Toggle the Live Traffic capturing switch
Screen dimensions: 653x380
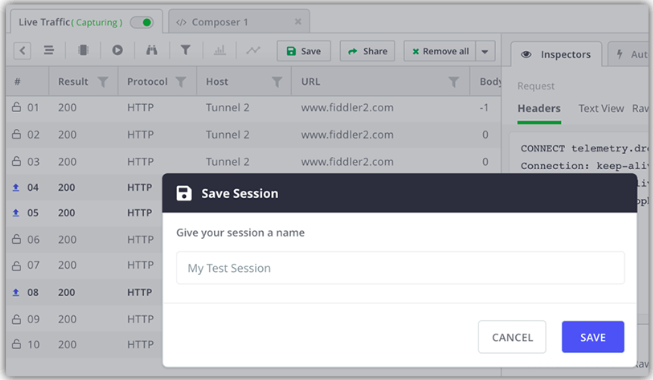[142, 22]
